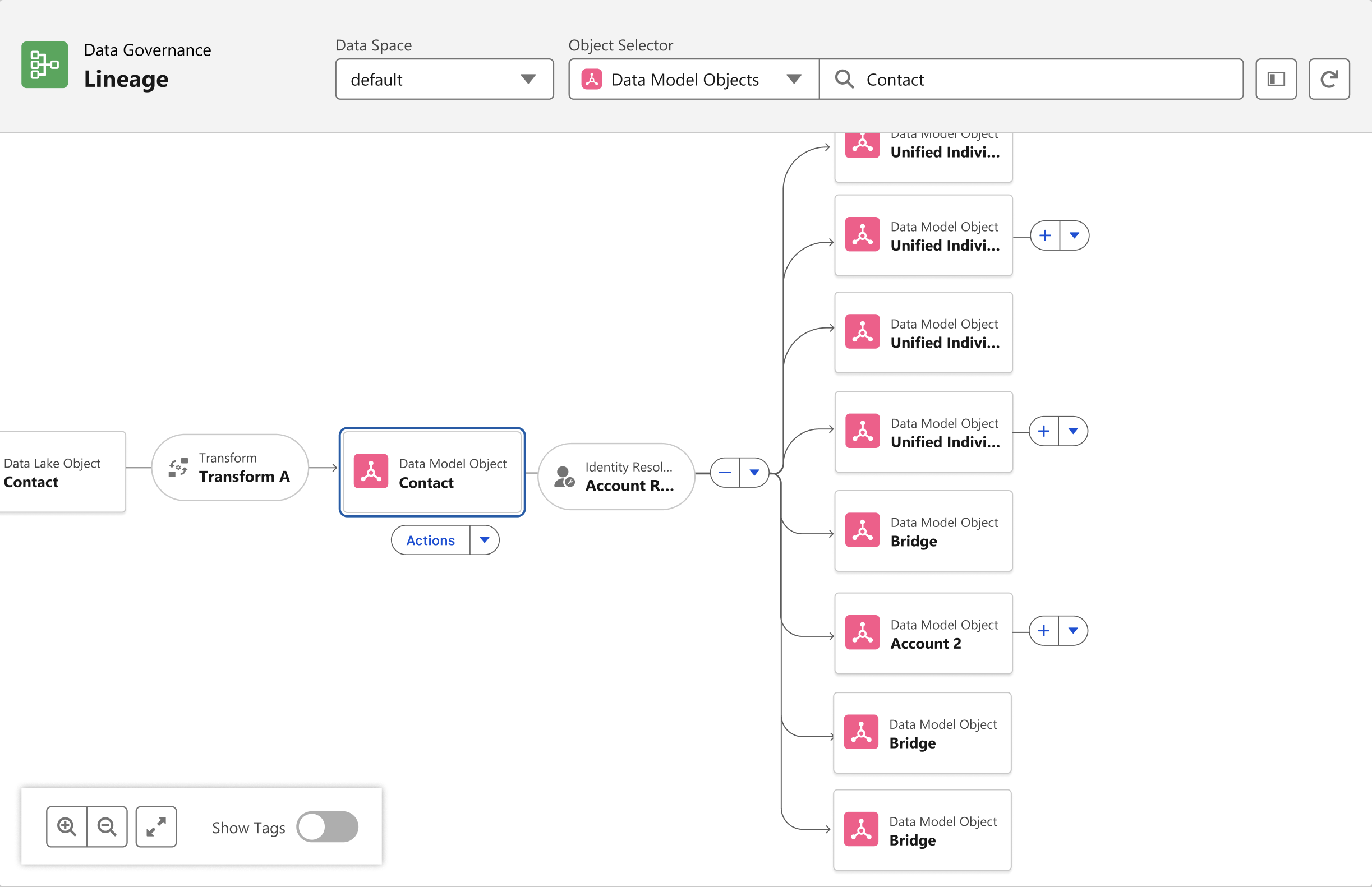
Task: Open dropdown arrow beside fourth Unified Indivi... node
Action: click(1073, 431)
